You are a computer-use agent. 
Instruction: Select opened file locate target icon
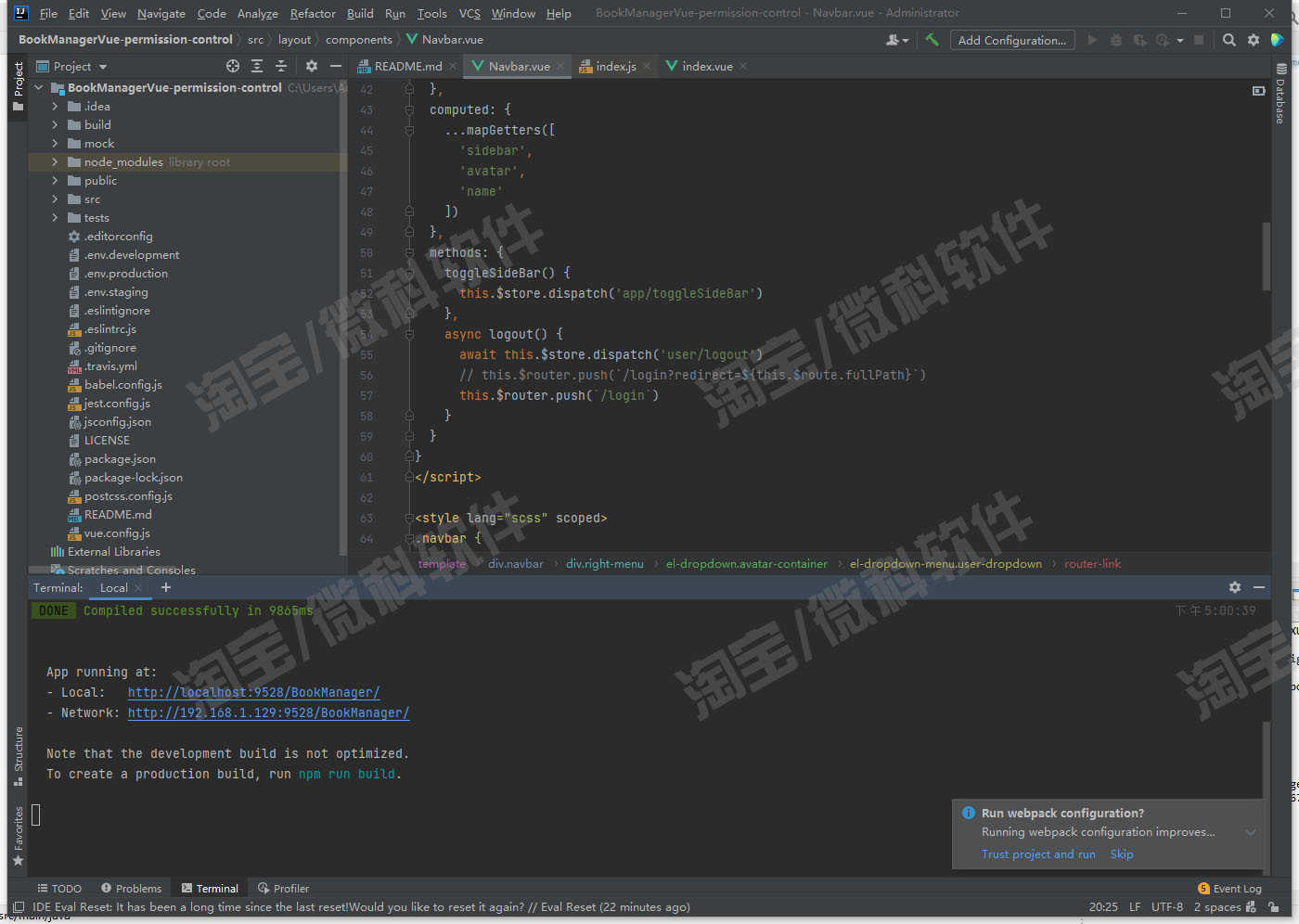(233, 66)
